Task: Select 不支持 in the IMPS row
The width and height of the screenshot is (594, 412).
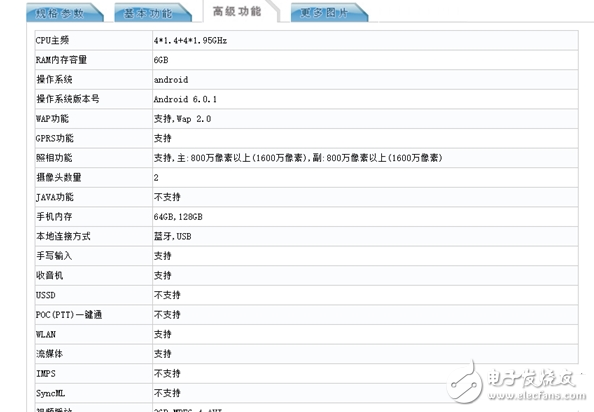Action: (x=167, y=374)
